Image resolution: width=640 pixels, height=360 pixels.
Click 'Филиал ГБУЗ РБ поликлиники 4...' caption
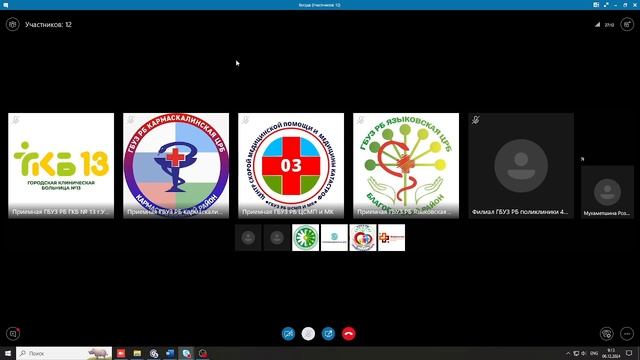point(520,212)
